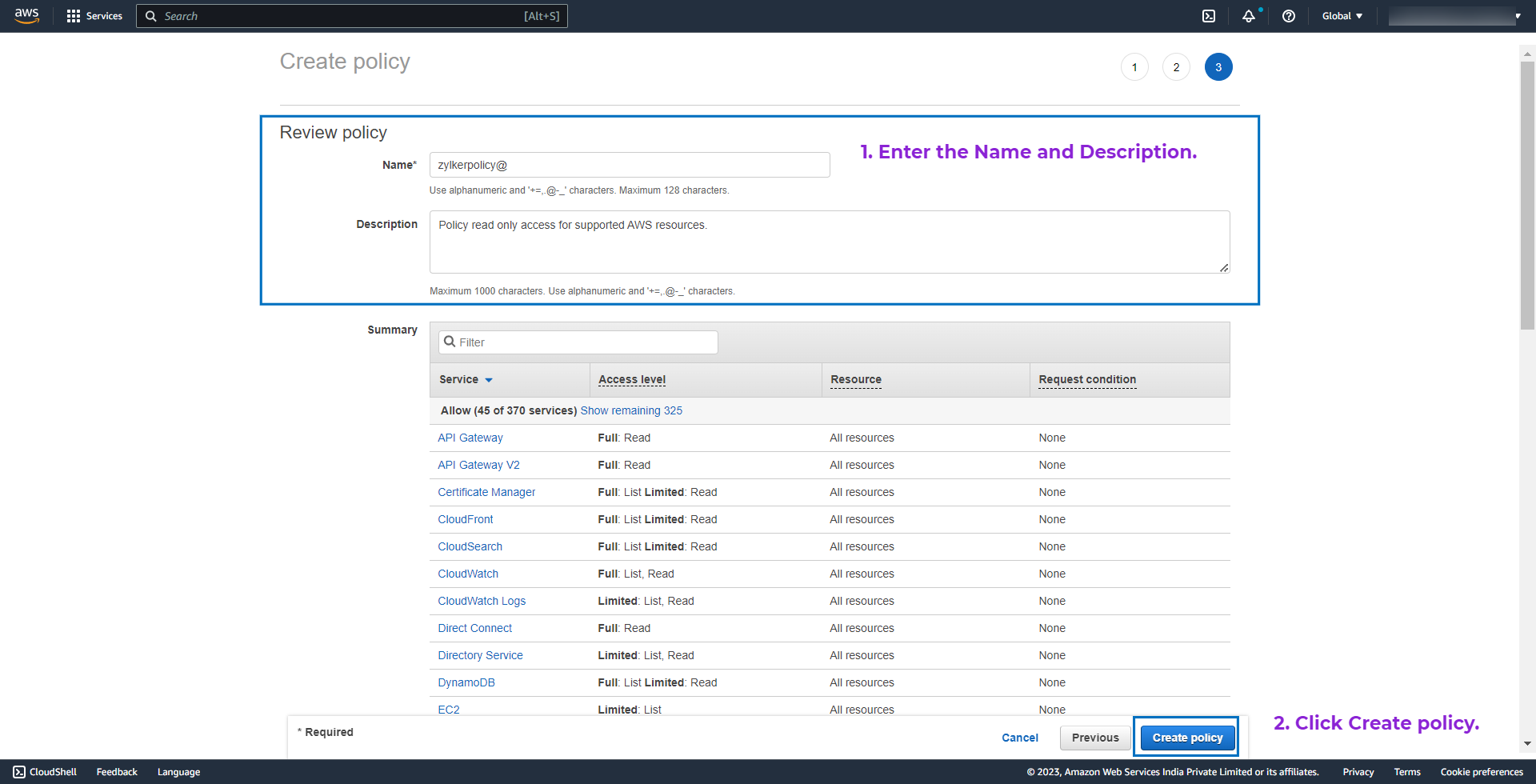1536x784 pixels.
Task: Click the Description text area
Action: 830,242
